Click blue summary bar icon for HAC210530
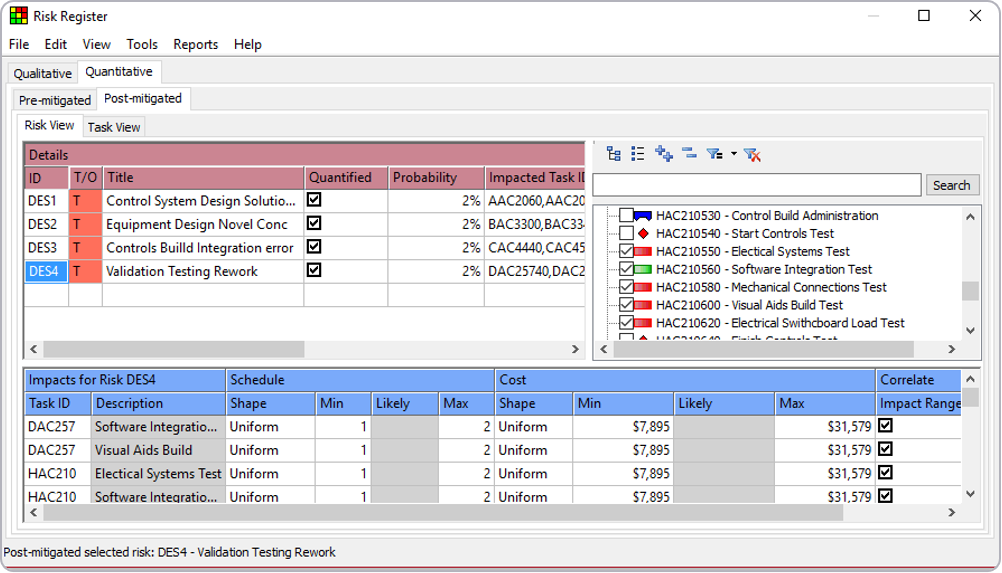Viewport: 1002px width, 573px height. [643, 216]
